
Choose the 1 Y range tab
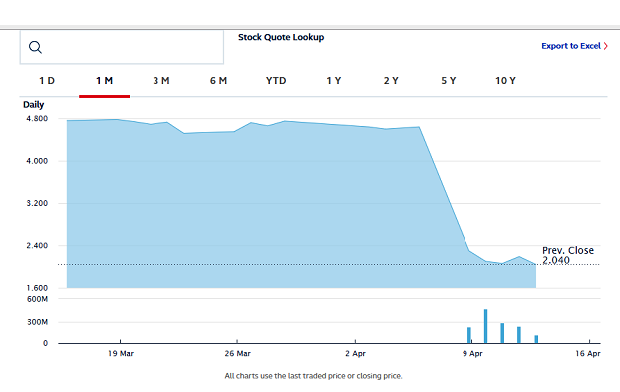coord(334,81)
